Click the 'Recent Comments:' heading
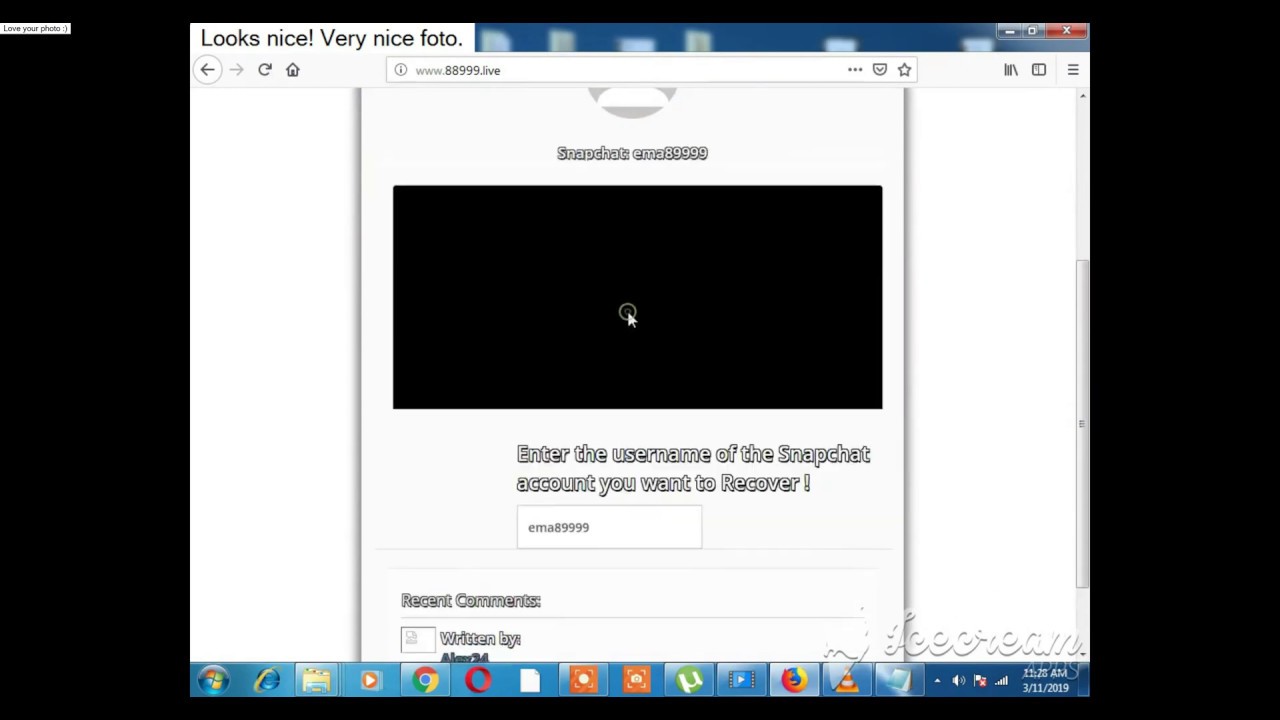The width and height of the screenshot is (1280, 720). tap(471, 600)
